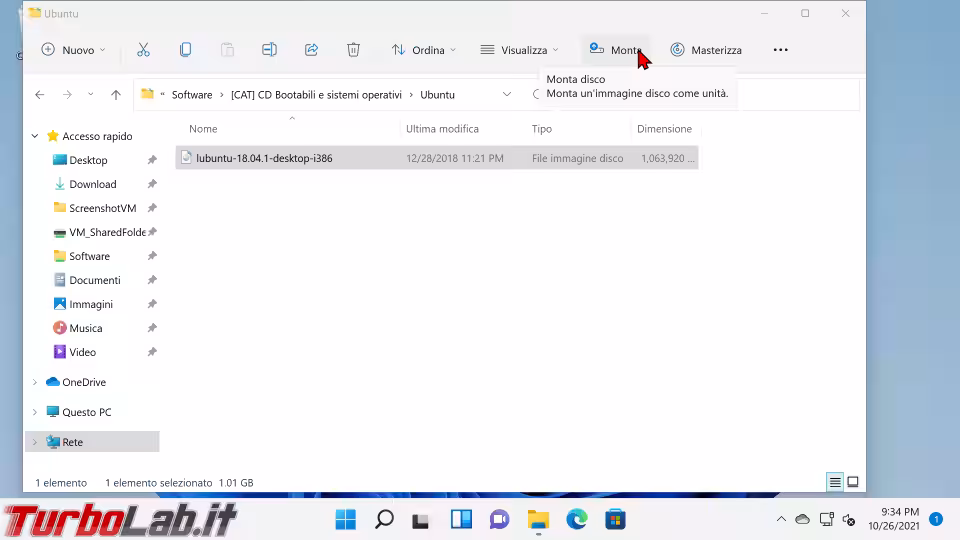Navigate up one folder level arrow
The width and height of the screenshot is (960, 540).
(x=116, y=95)
